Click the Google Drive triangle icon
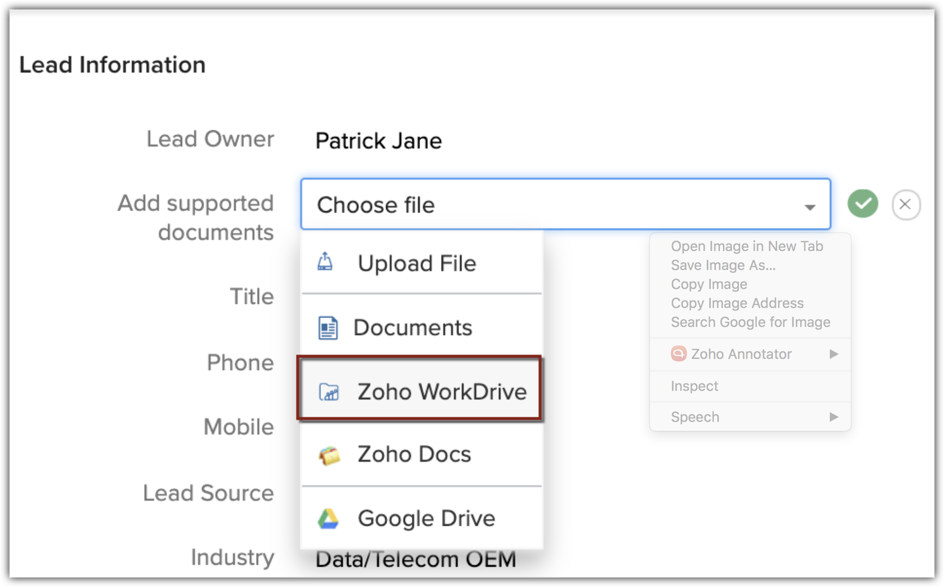 coord(328,518)
